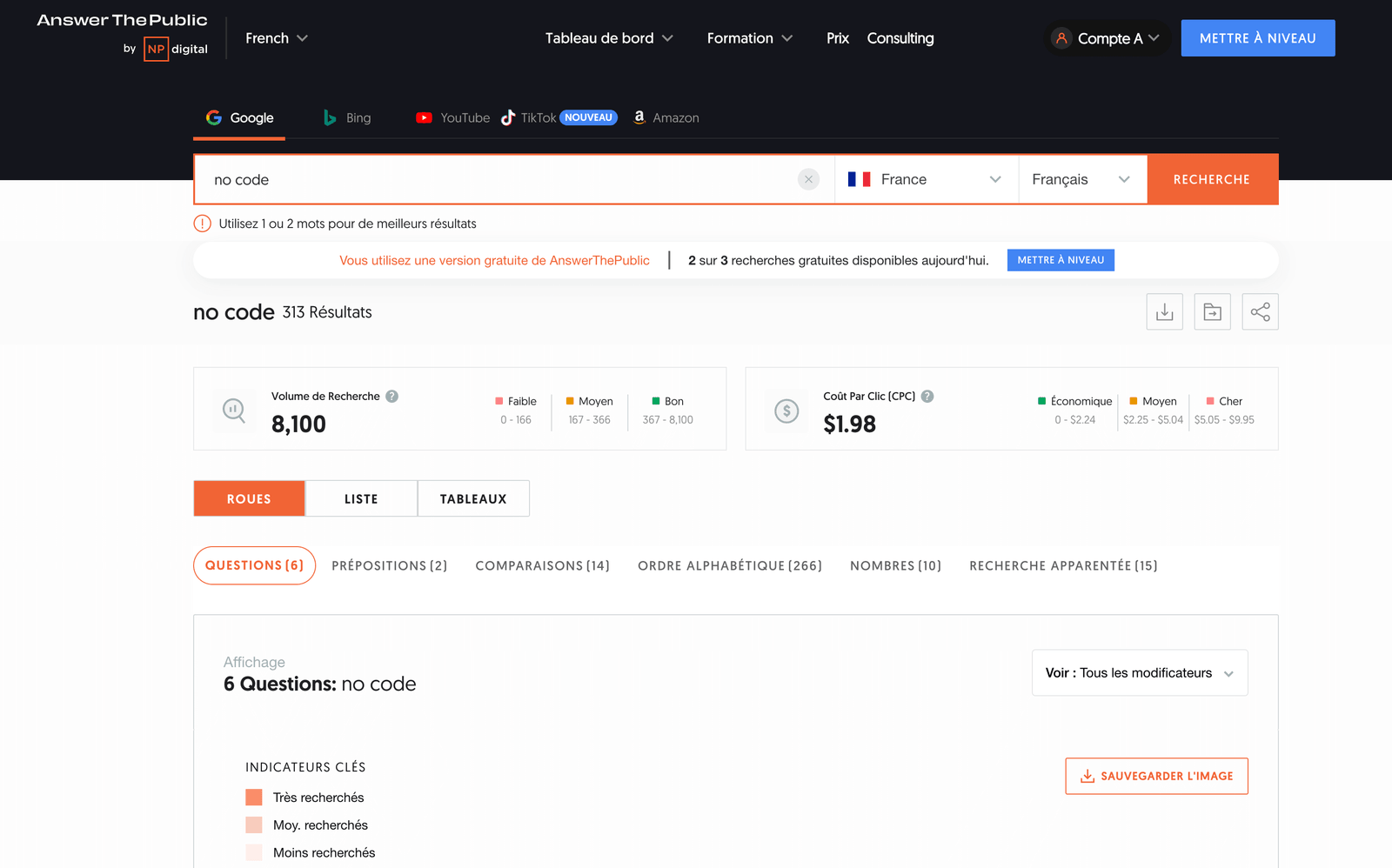Click the French flag icon
The image size is (1392, 868).
click(860, 179)
